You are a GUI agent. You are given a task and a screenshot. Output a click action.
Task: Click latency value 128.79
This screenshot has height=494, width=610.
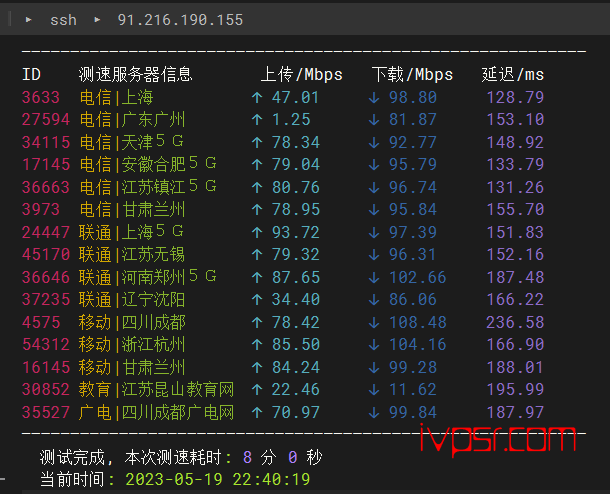pyautogui.click(x=515, y=97)
